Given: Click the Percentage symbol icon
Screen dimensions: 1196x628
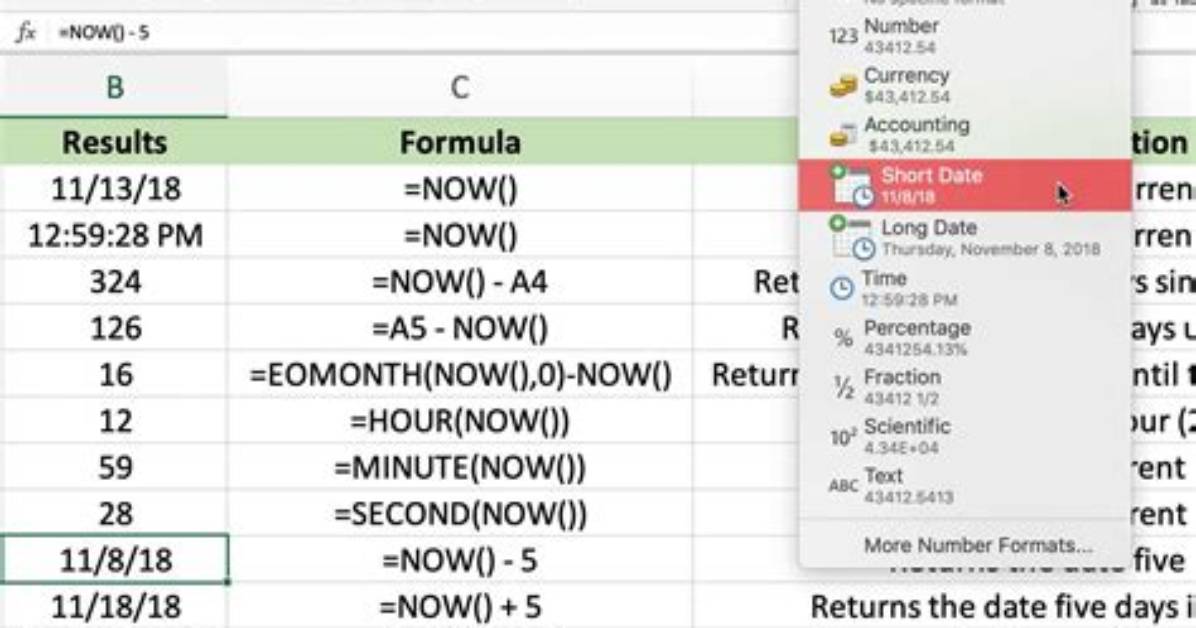Looking at the screenshot, I should pyautogui.click(x=843, y=337).
